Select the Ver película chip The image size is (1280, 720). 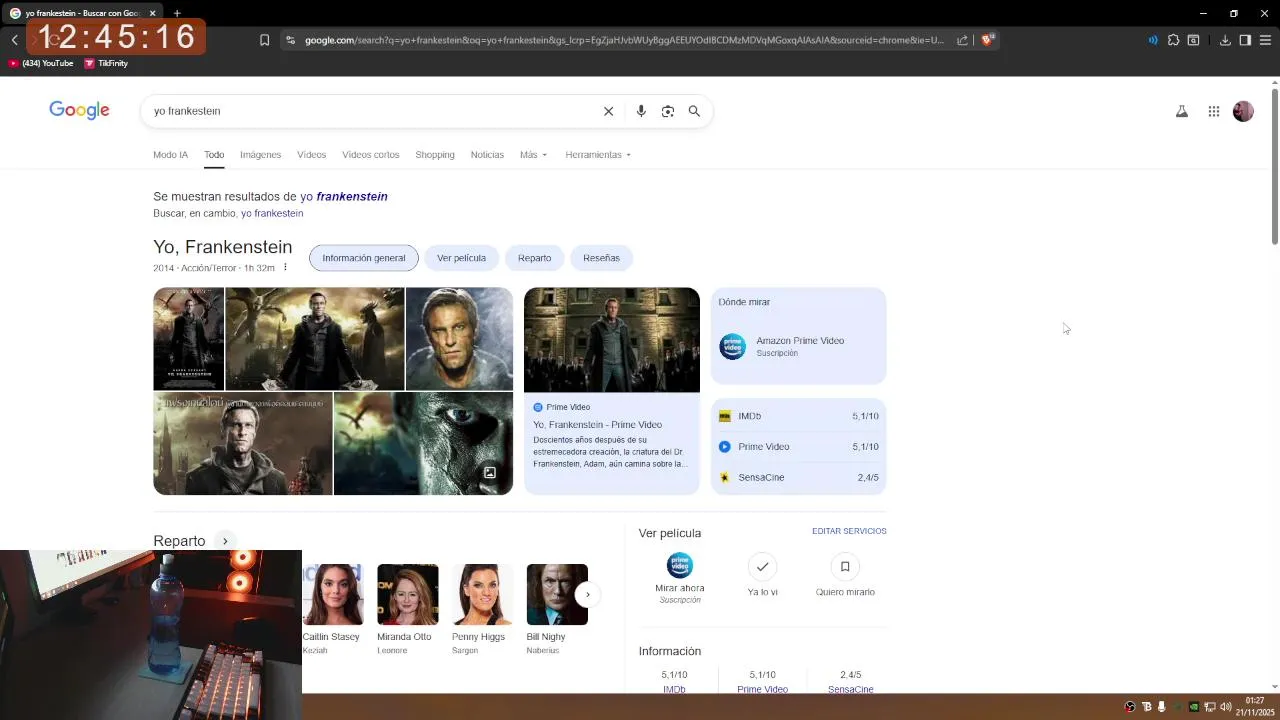coord(461,258)
